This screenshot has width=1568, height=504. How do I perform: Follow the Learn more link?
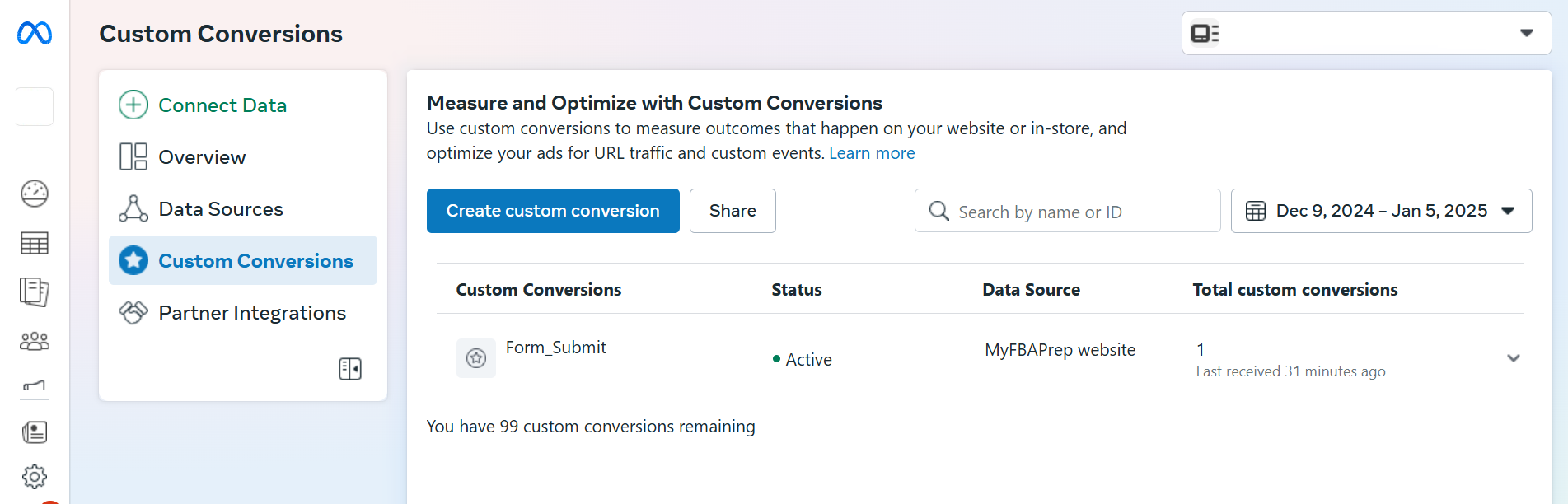click(x=872, y=153)
